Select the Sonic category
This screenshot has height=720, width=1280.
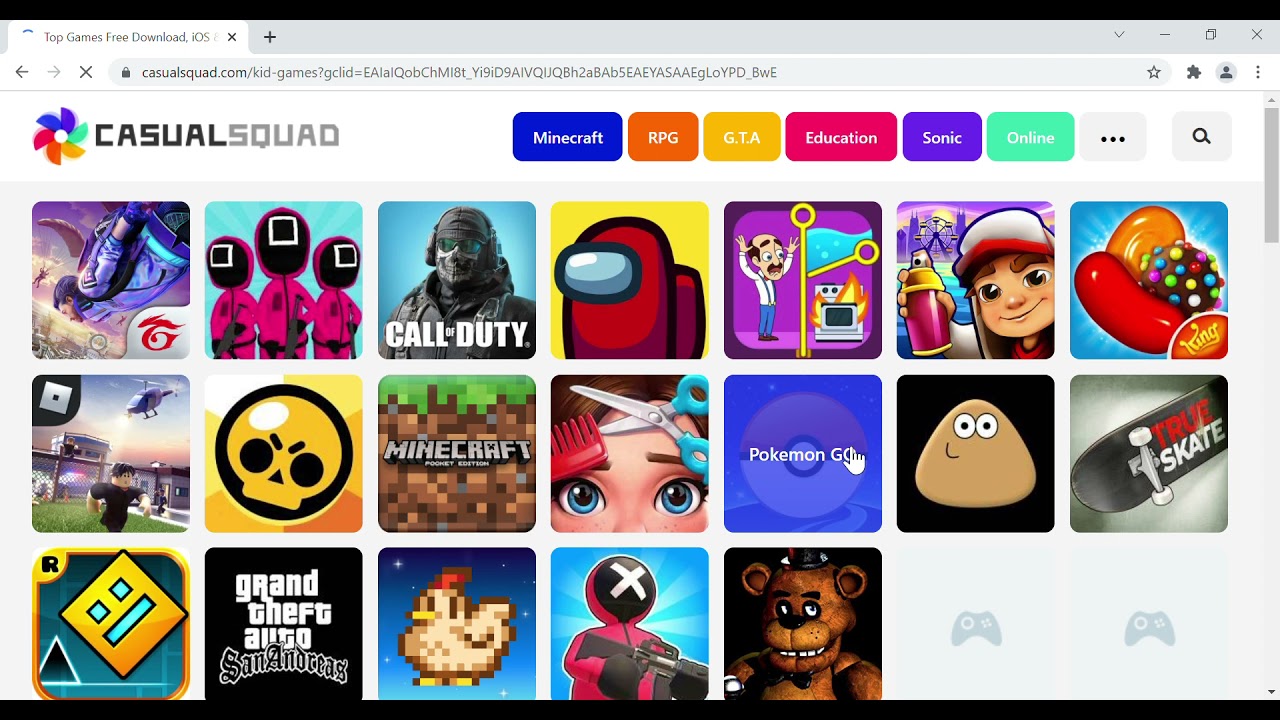(942, 137)
